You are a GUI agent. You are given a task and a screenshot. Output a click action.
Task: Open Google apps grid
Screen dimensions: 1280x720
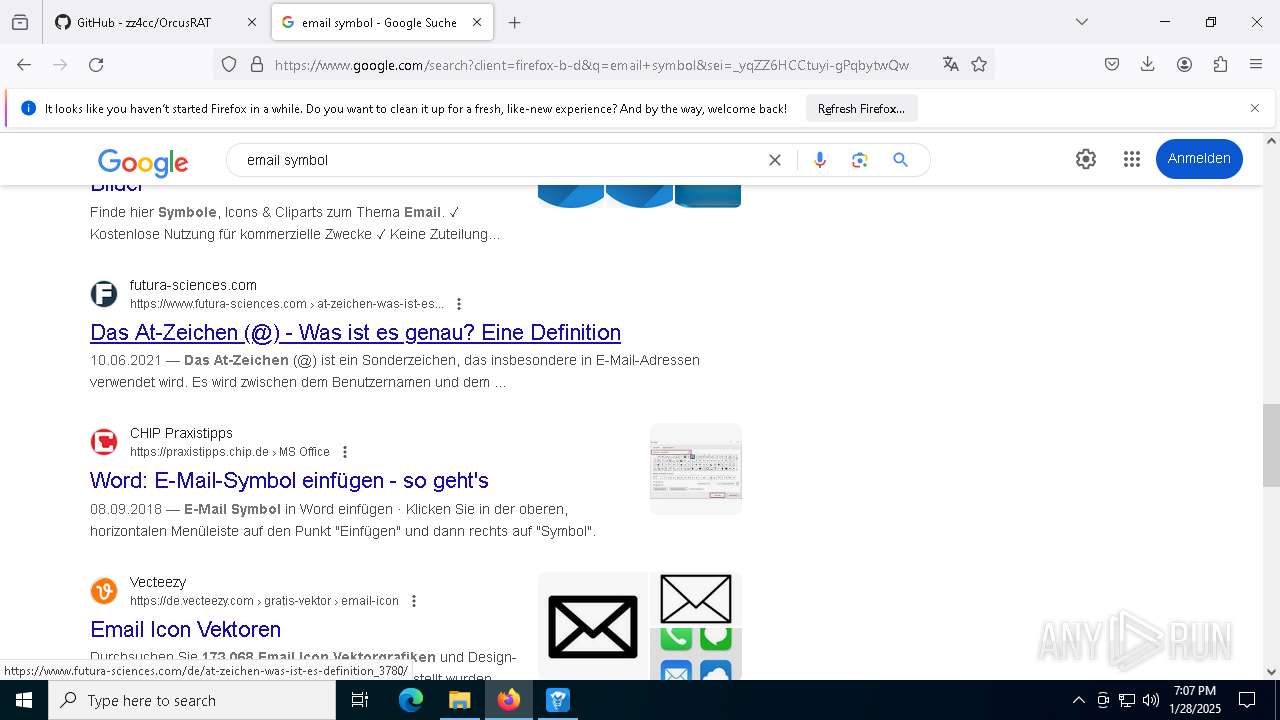pyautogui.click(x=1132, y=159)
